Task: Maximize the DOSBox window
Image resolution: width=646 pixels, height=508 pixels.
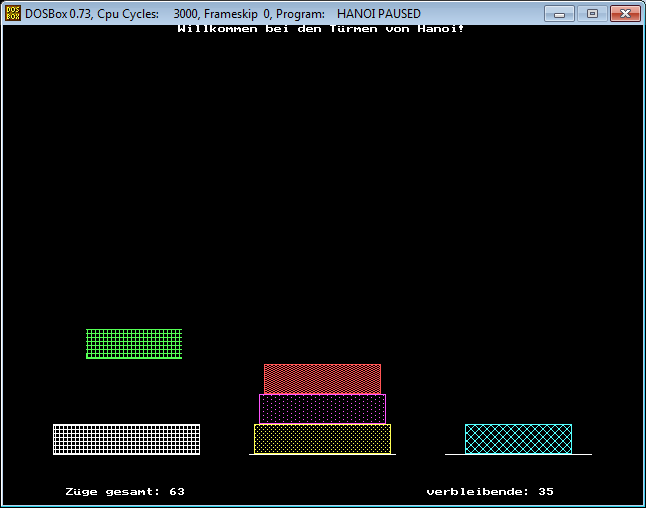Action: pyautogui.click(x=591, y=14)
